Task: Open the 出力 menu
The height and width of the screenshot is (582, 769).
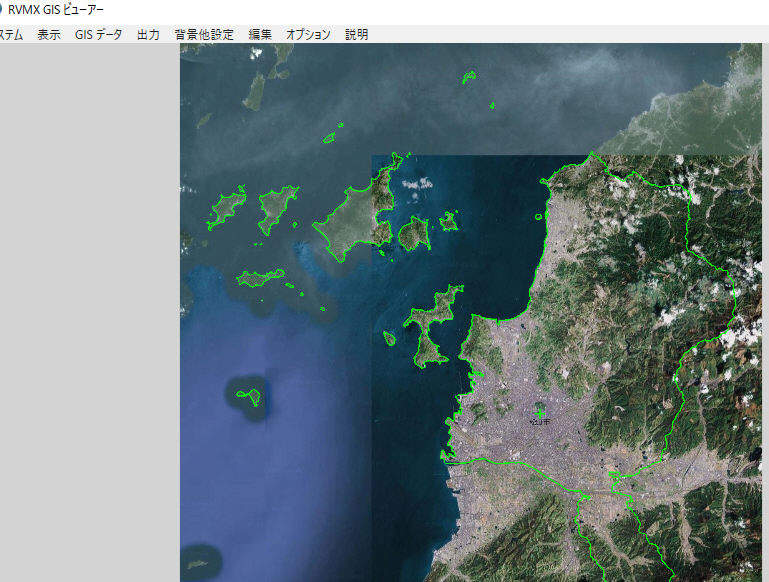Action: point(148,34)
